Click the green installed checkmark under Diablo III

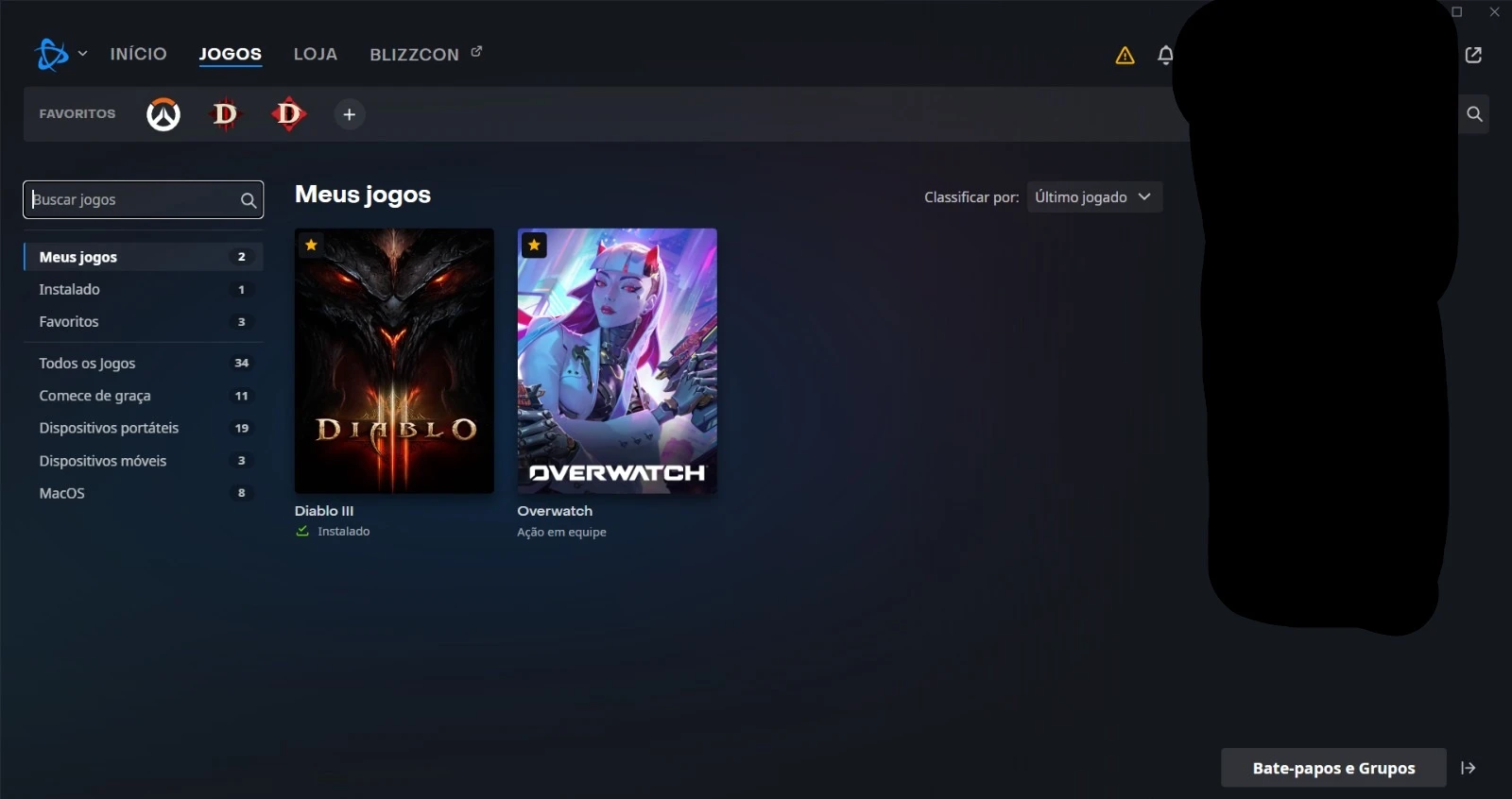(x=302, y=531)
